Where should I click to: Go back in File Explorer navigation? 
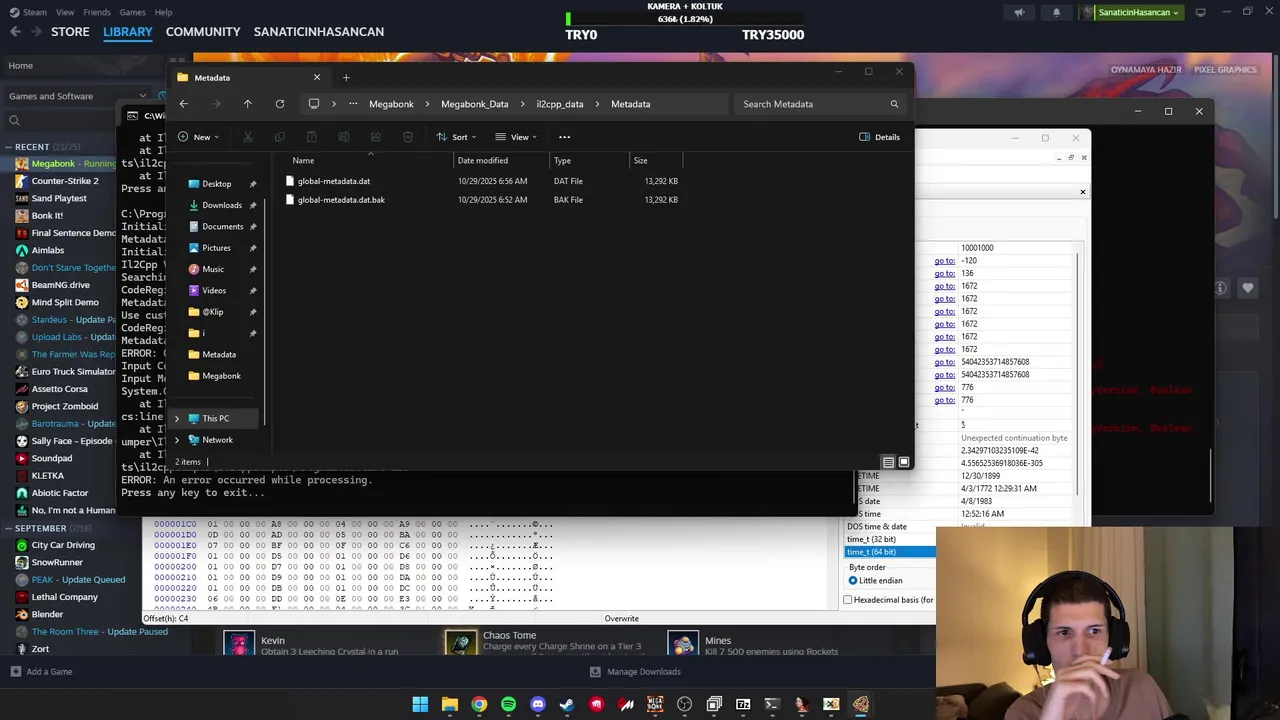(183, 104)
